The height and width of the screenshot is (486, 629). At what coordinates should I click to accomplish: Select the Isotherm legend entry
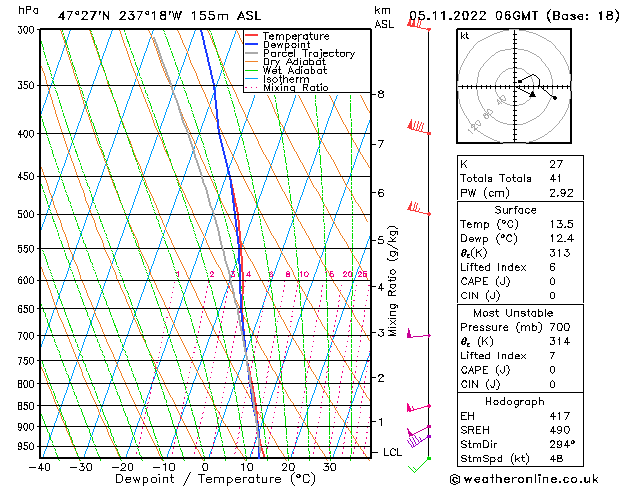click(287, 79)
